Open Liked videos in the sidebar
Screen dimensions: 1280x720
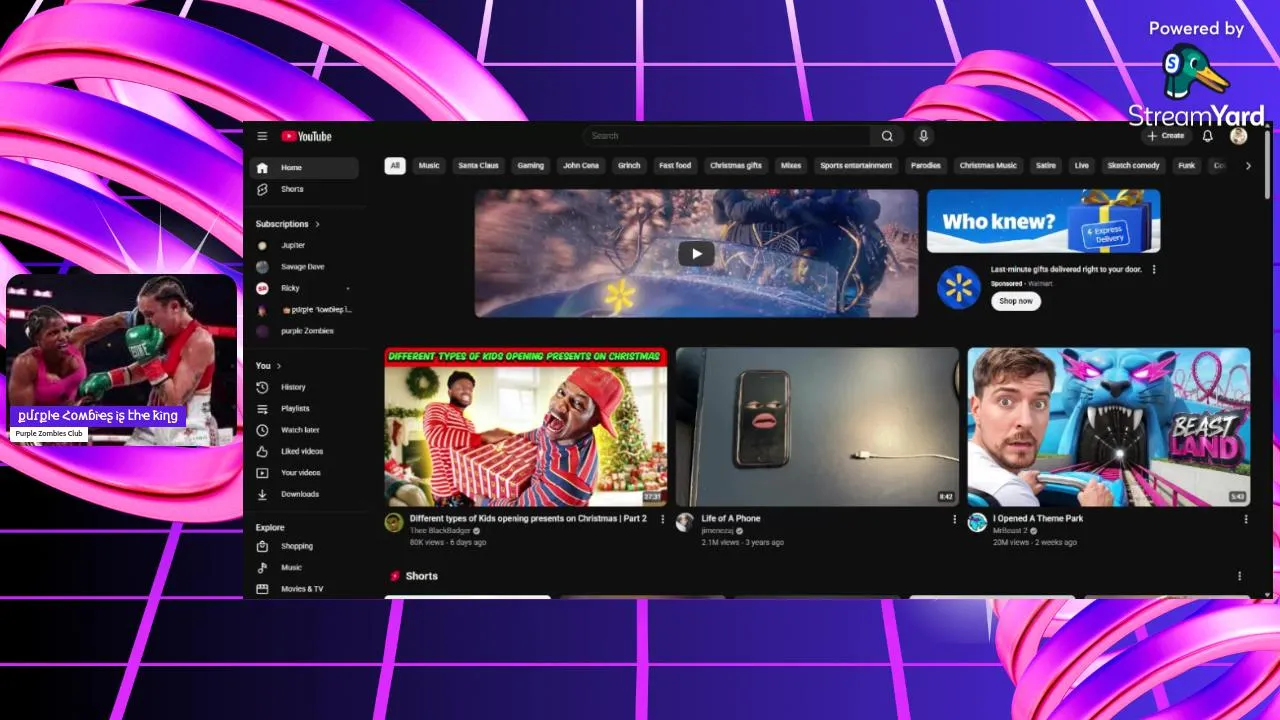(x=304, y=451)
